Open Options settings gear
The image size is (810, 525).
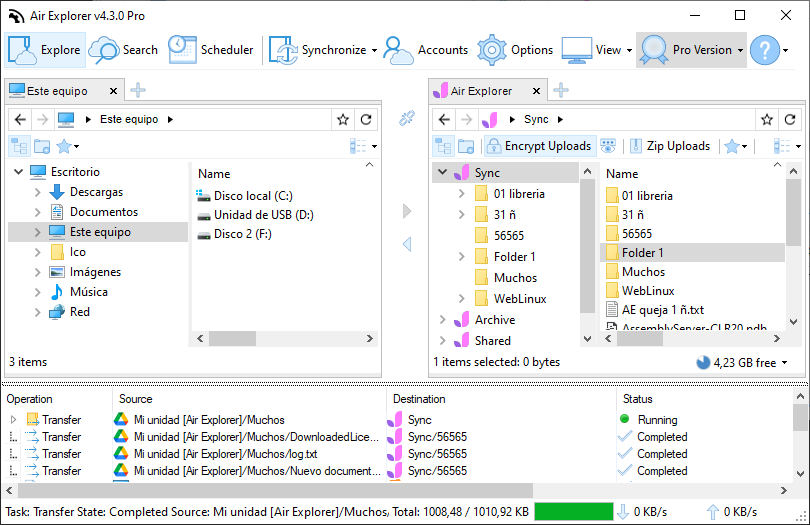click(x=515, y=50)
